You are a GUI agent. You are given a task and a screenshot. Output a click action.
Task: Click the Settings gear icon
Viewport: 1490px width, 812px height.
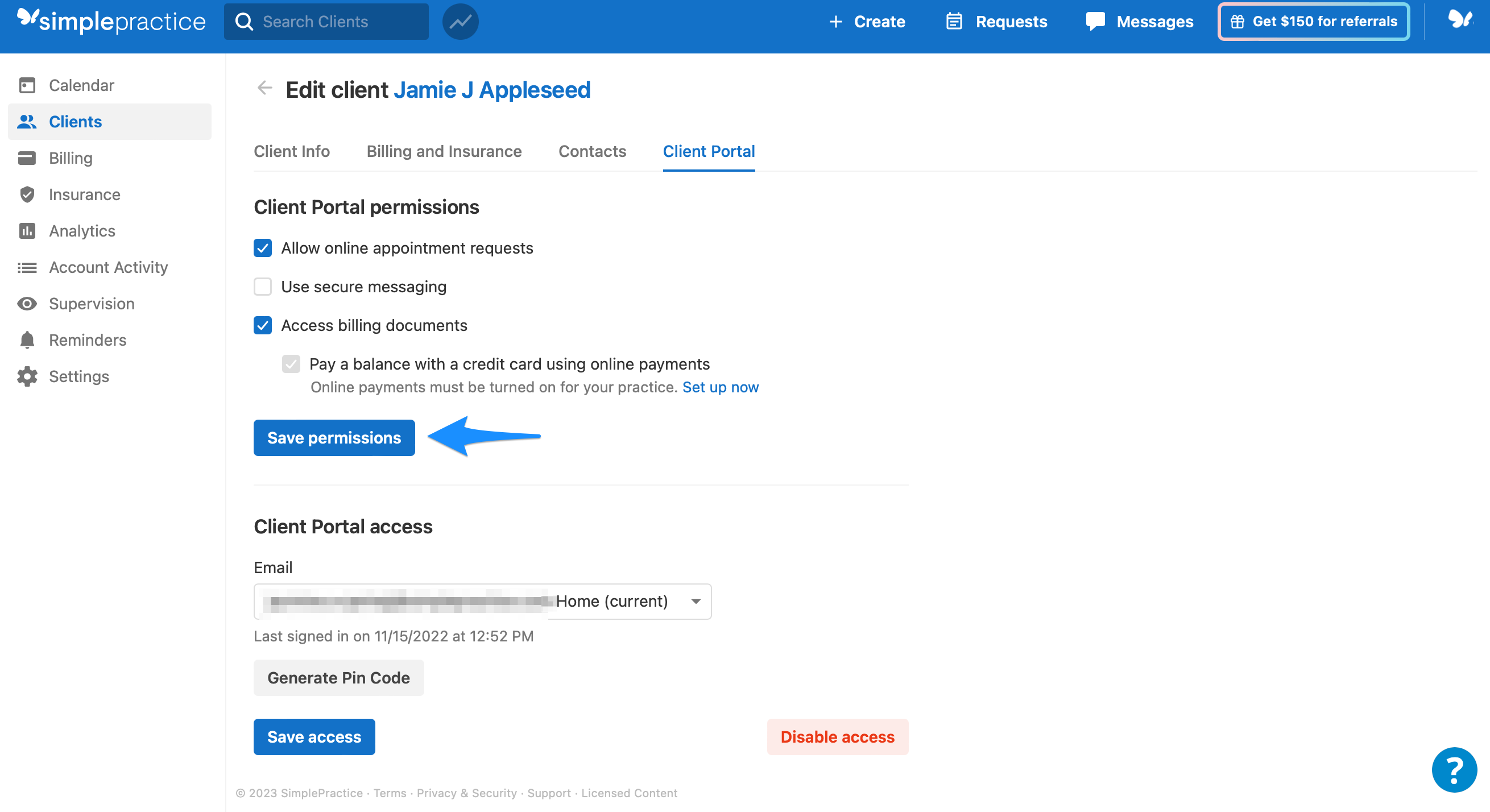(x=27, y=376)
